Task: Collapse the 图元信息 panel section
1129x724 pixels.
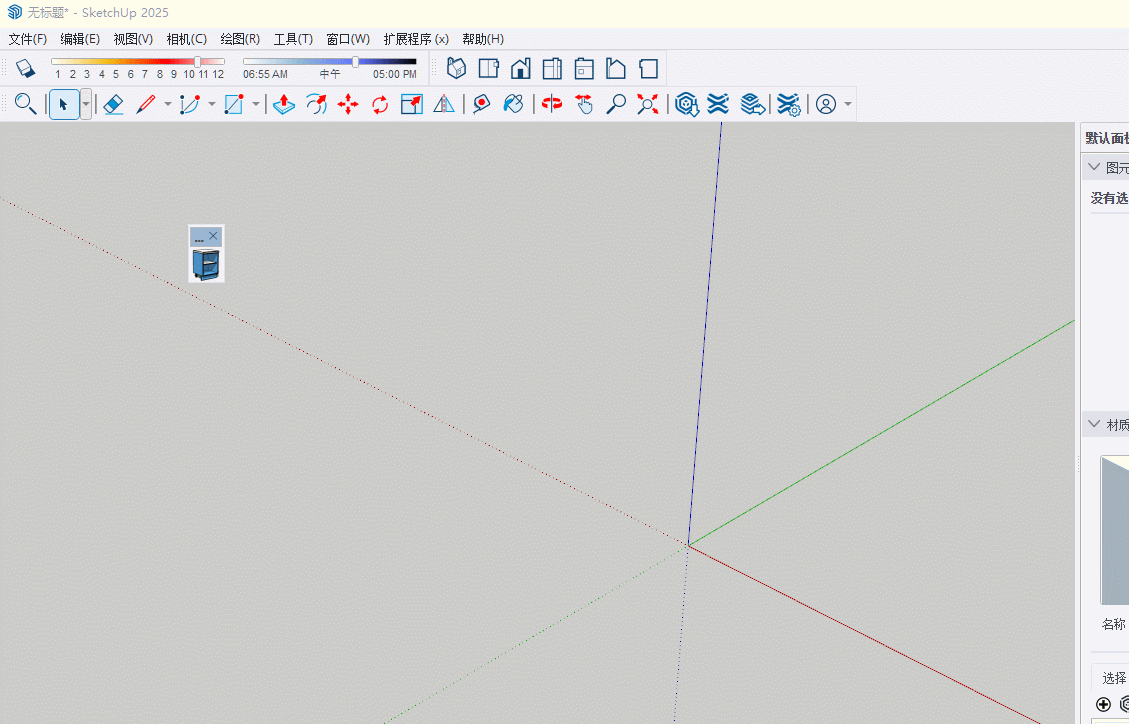Action: pyautogui.click(x=1094, y=167)
